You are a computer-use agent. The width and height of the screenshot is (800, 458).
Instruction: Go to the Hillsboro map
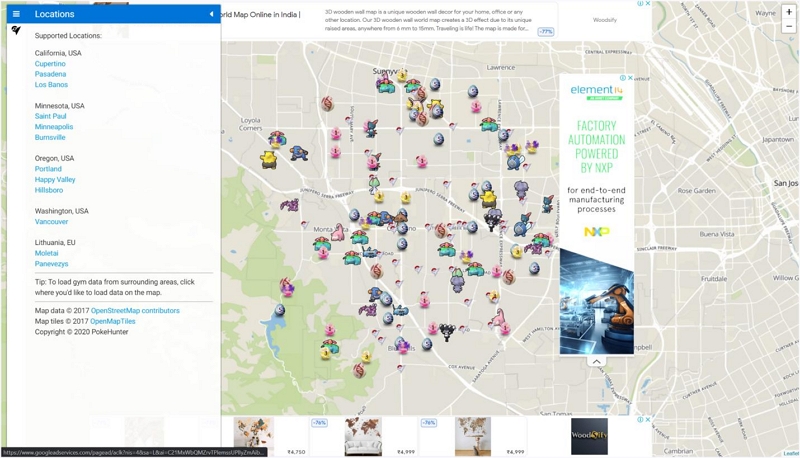click(x=49, y=190)
